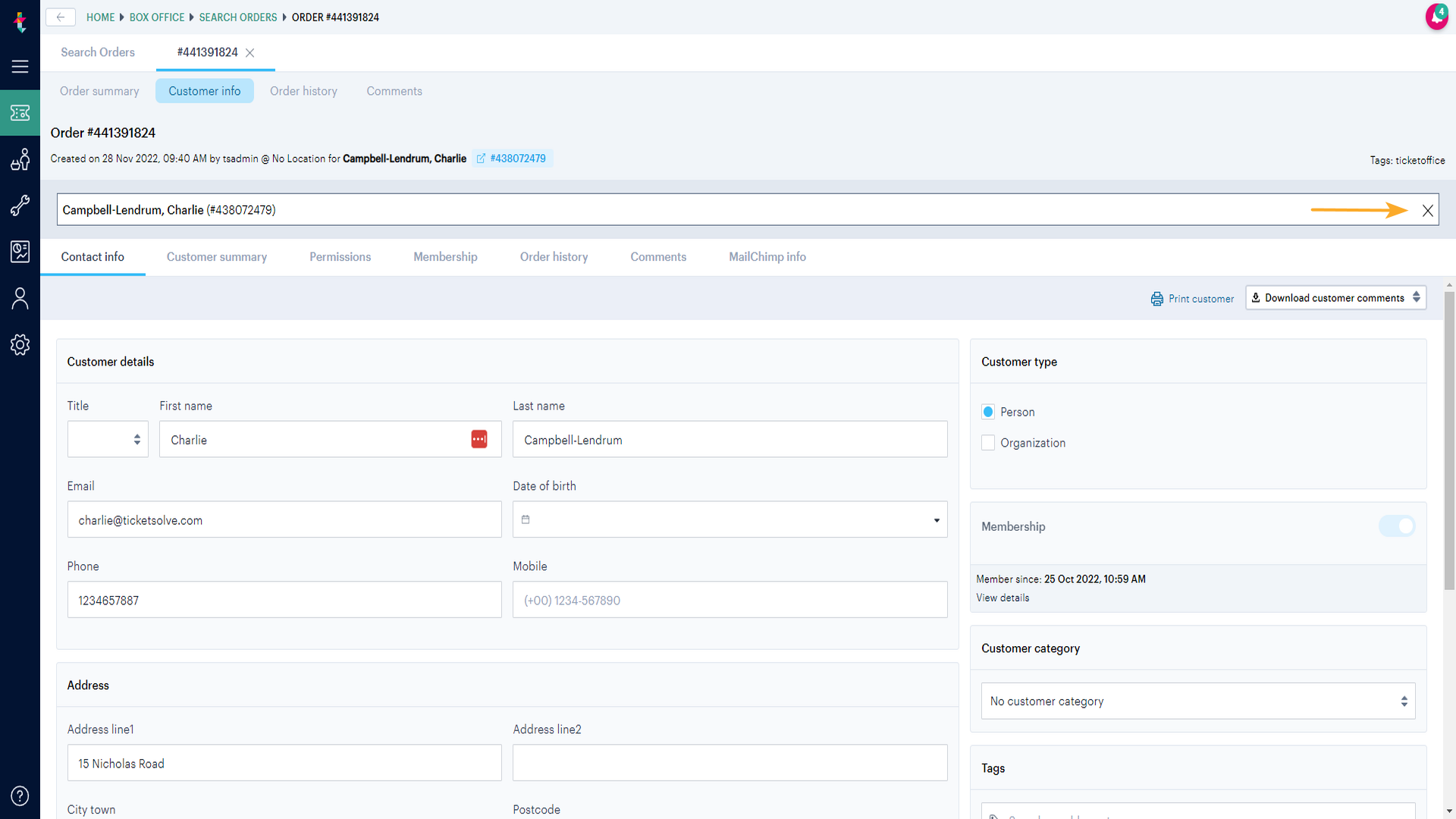Toggle the Membership switch
This screenshot has width=1456, height=819.
click(1397, 526)
